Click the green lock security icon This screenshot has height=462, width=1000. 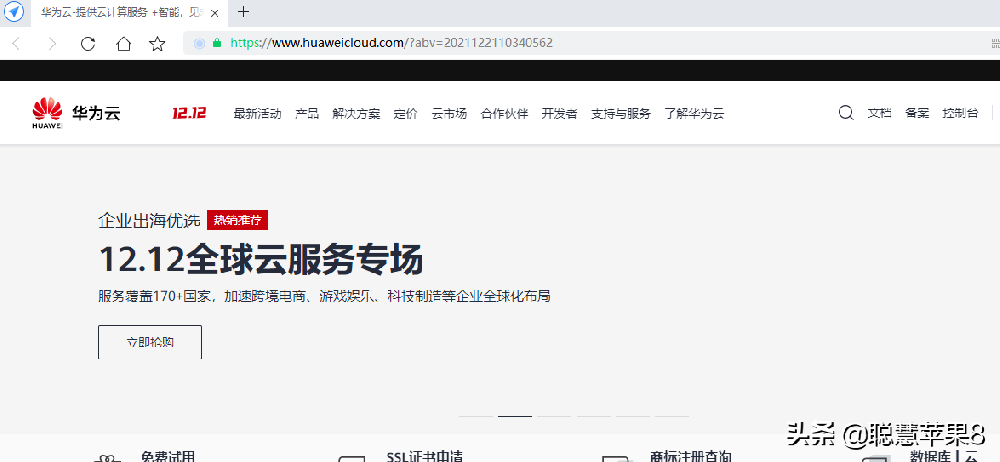217,43
